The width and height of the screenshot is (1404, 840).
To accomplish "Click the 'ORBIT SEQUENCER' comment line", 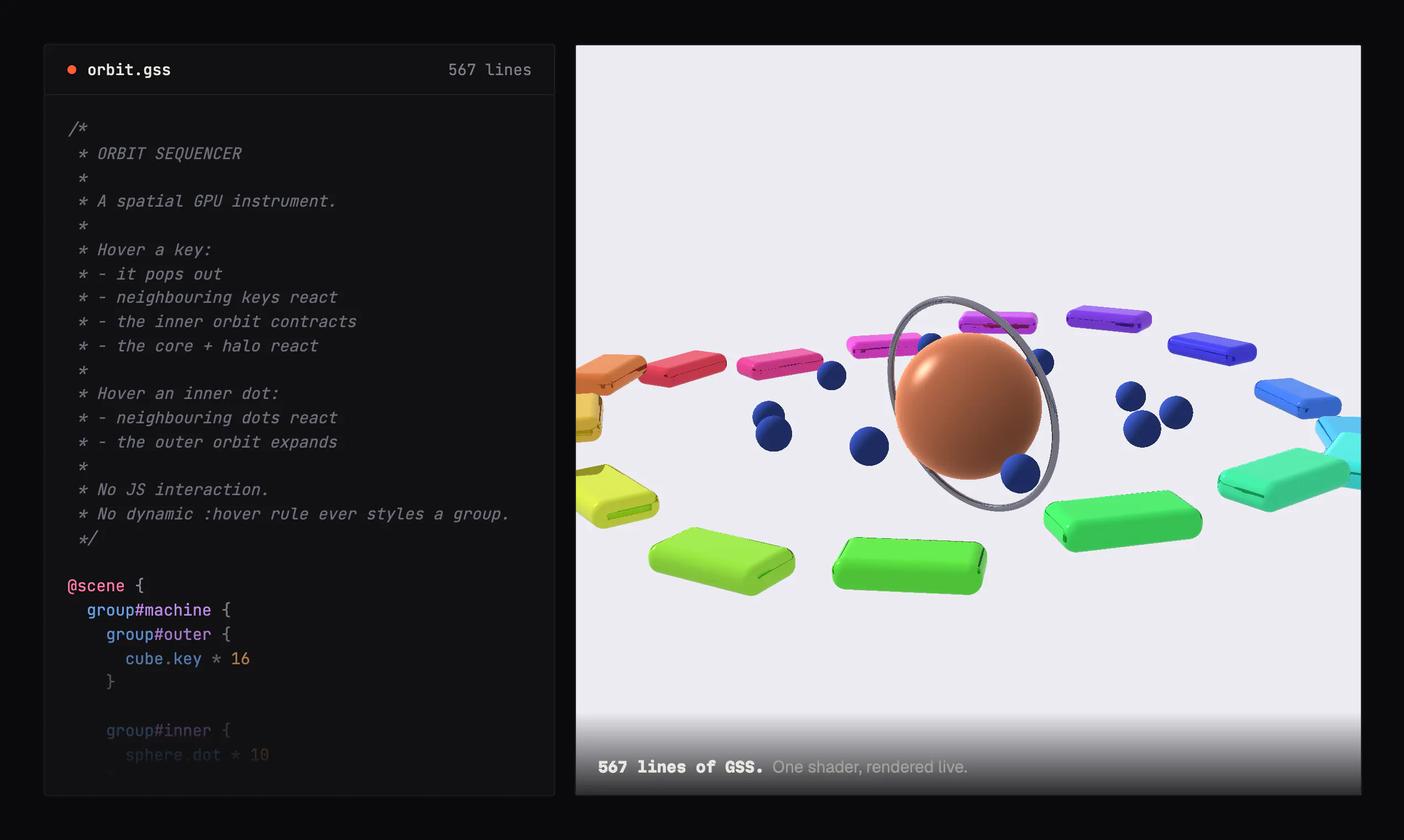I will coord(169,154).
